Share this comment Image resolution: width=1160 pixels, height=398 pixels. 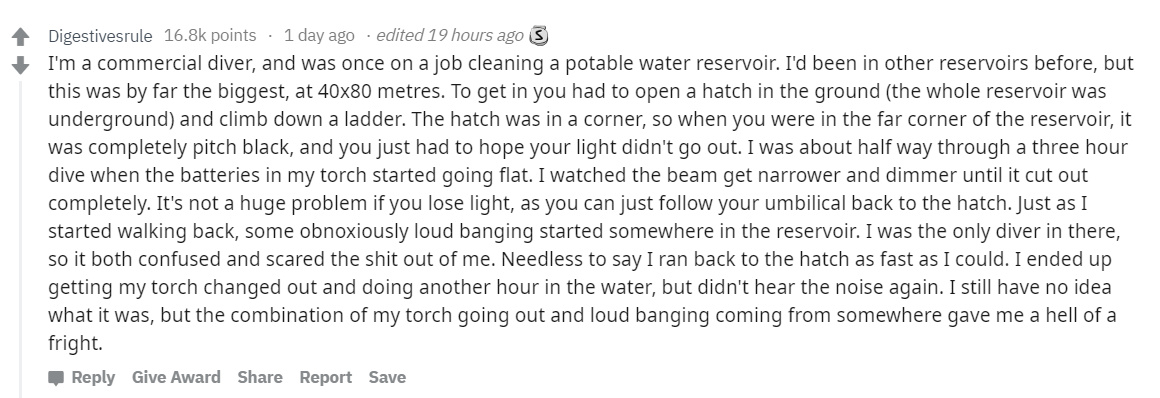coord(260,377)
